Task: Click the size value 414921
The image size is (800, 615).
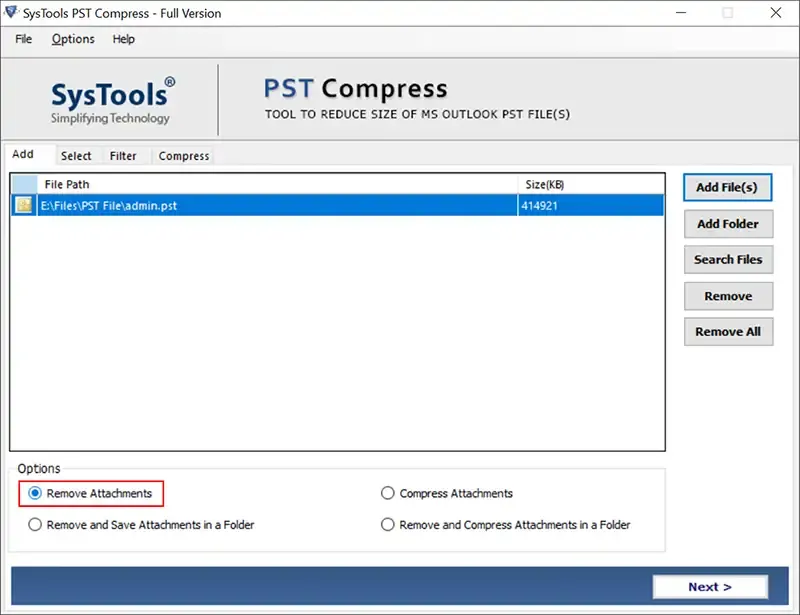Action: (539, 206)
